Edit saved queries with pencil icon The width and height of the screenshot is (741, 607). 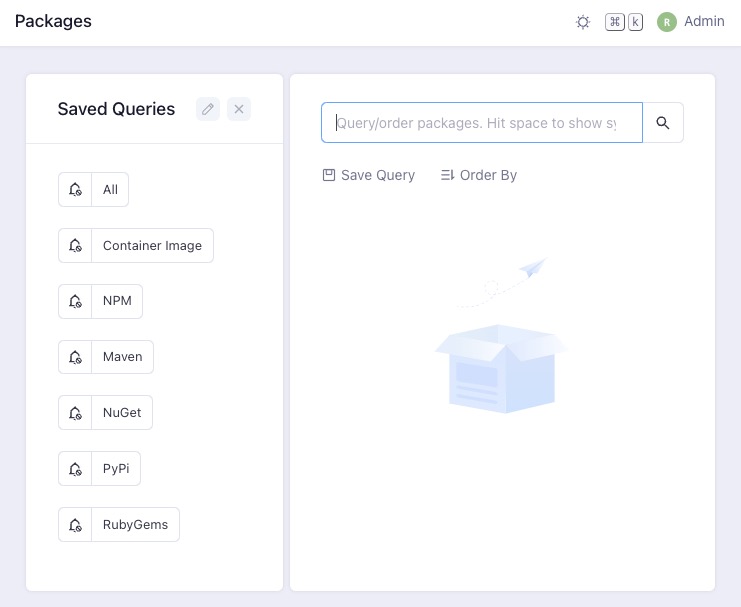click(x=208, y=109)
